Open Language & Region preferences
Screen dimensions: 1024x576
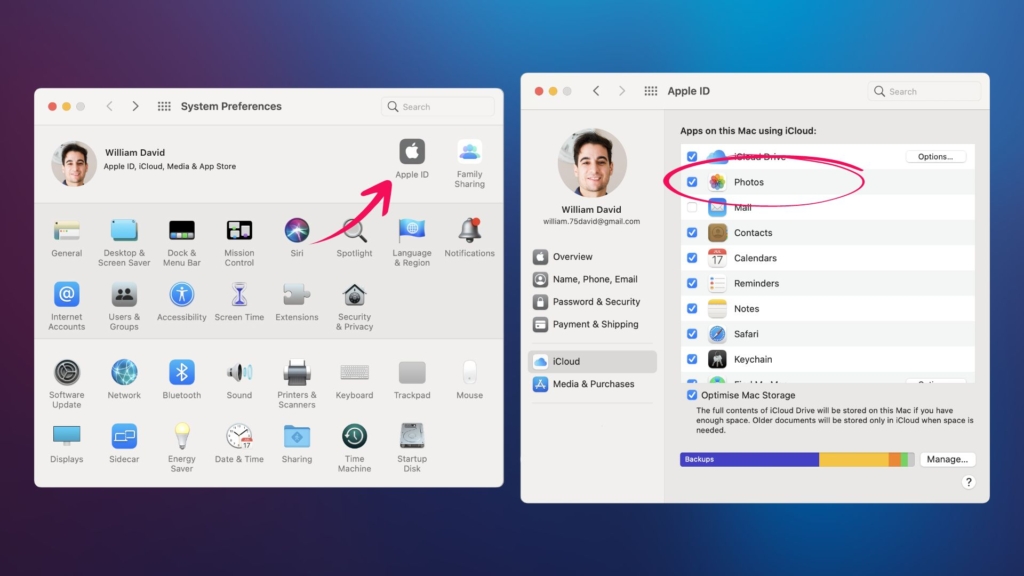coord(411,243)
